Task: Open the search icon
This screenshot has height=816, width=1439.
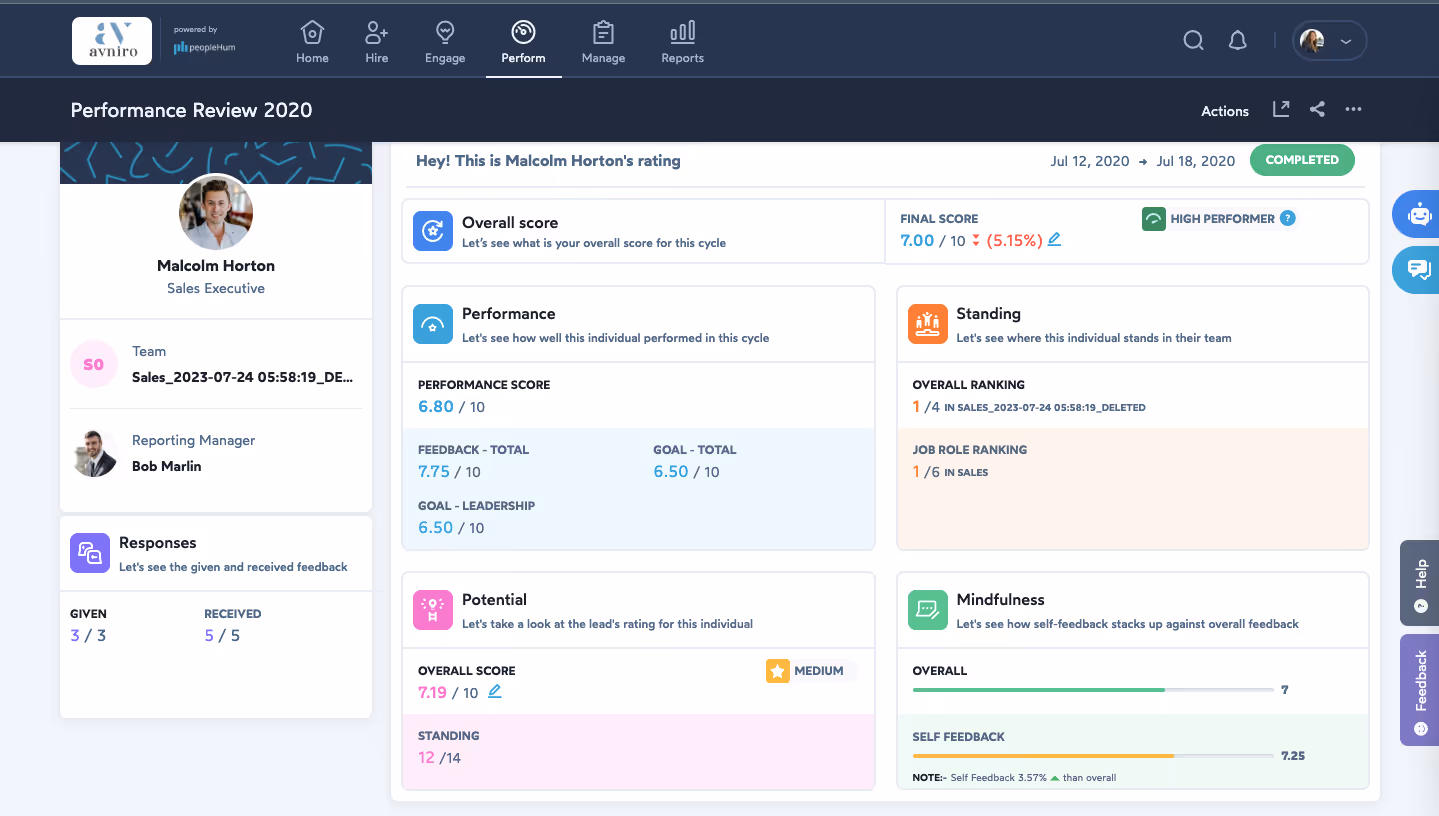Action: pos(1193,40)
